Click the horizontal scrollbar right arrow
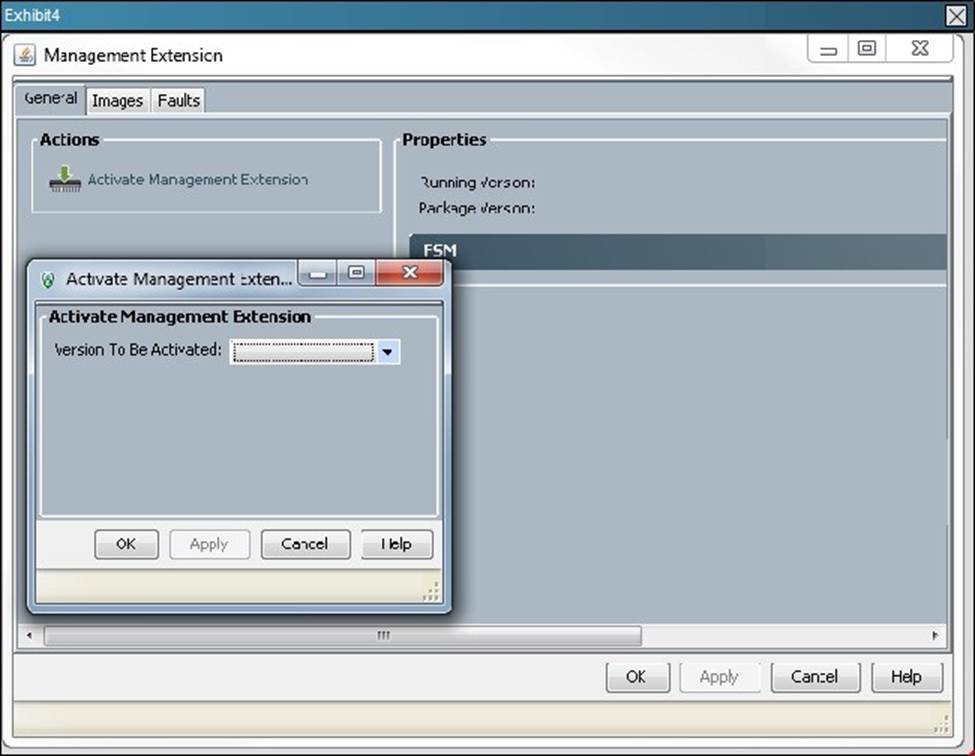Image resolution: width=975 pixels, height=756 pixels. tap(935, 635)
